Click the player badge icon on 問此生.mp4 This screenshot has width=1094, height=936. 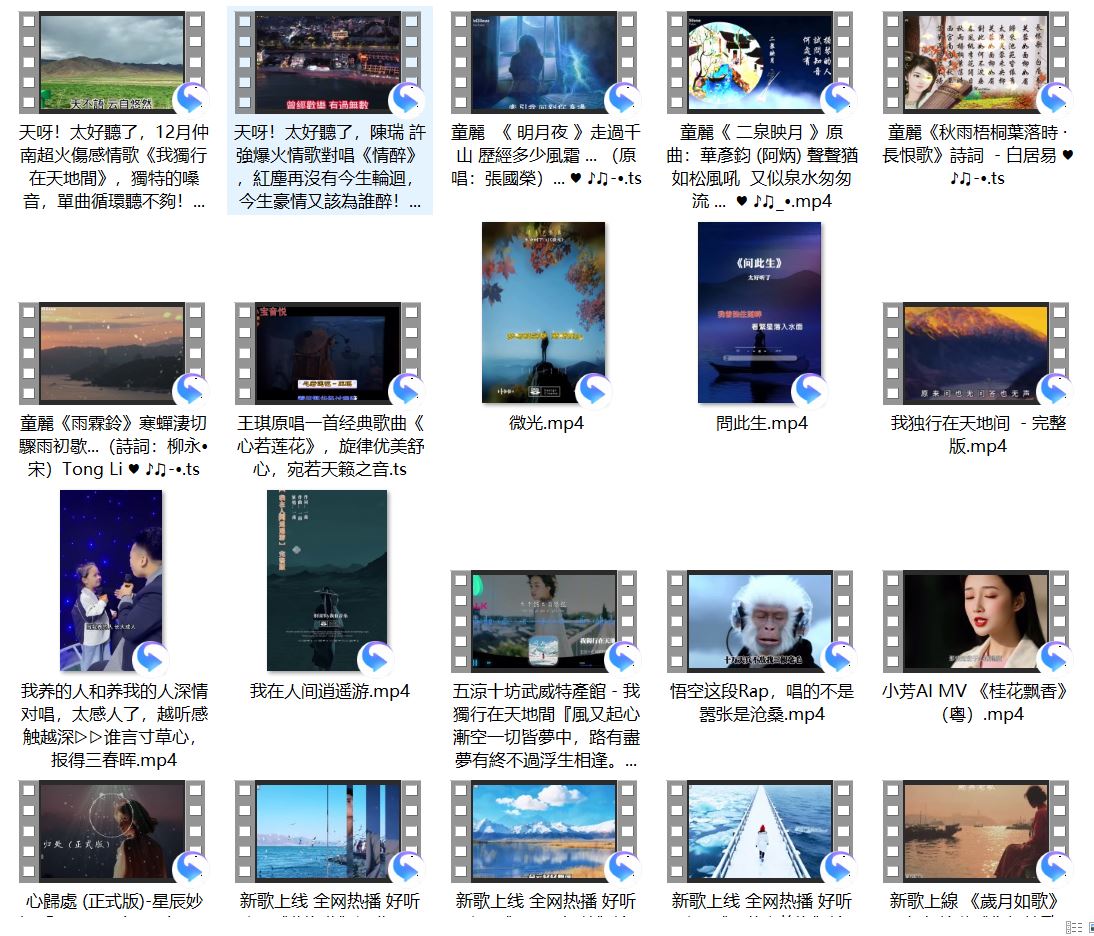coord(810,391)
